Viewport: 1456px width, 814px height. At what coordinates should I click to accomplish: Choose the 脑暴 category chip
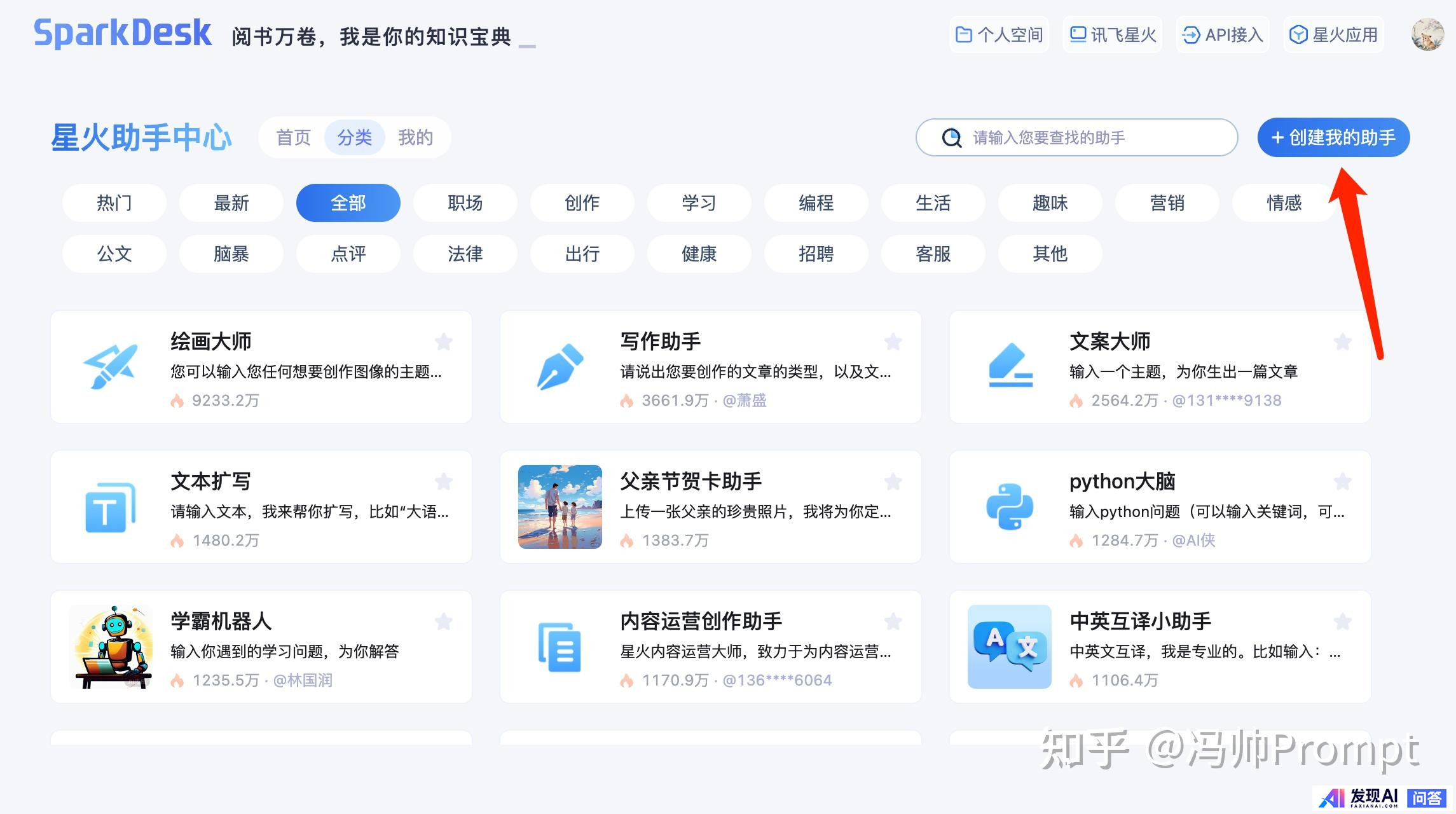[231, 254]
